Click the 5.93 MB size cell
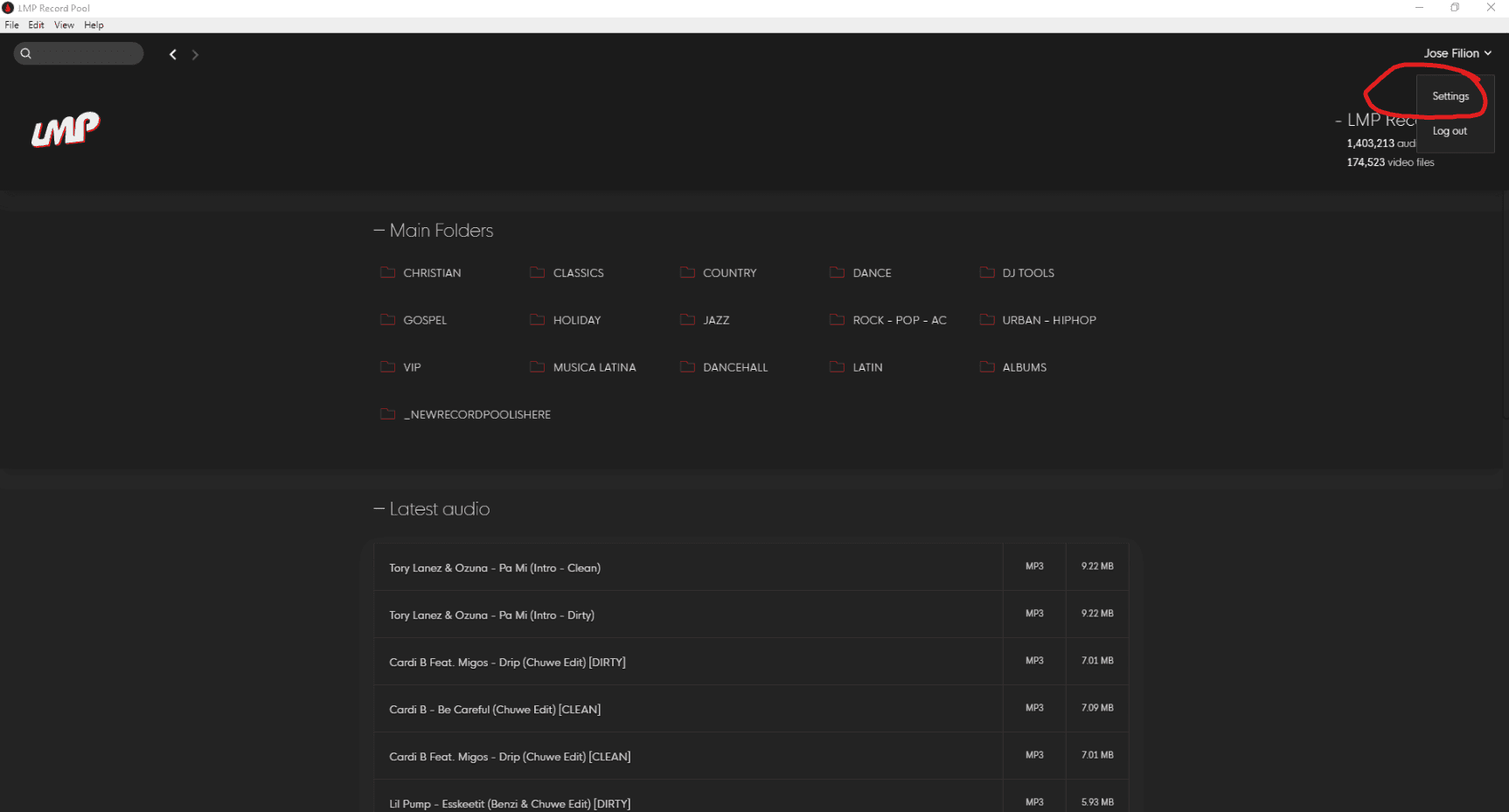Image resolution: width=1509 pixels, height=812 pixels. 1097,796
